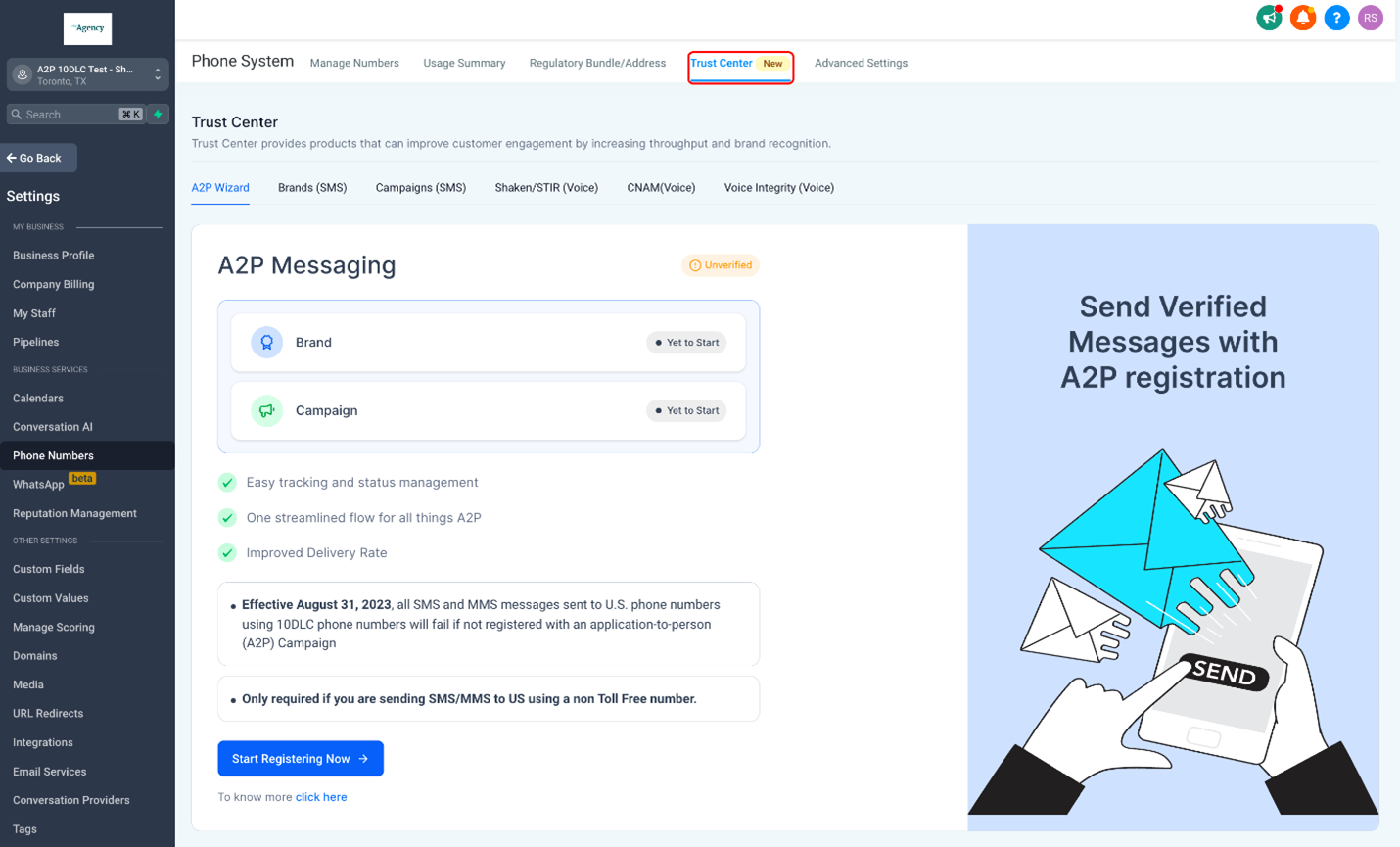This screenshot has height=847, width=1400.
Task: Switch to the Brands (SMS) tab
Action: tap(312, 188)
